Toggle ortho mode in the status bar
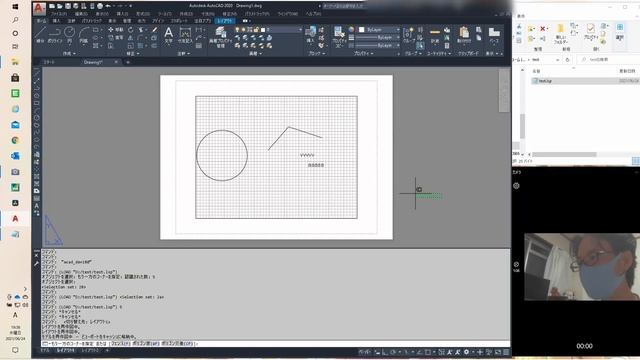Screen dimensions: 640x360 (385, 352)
